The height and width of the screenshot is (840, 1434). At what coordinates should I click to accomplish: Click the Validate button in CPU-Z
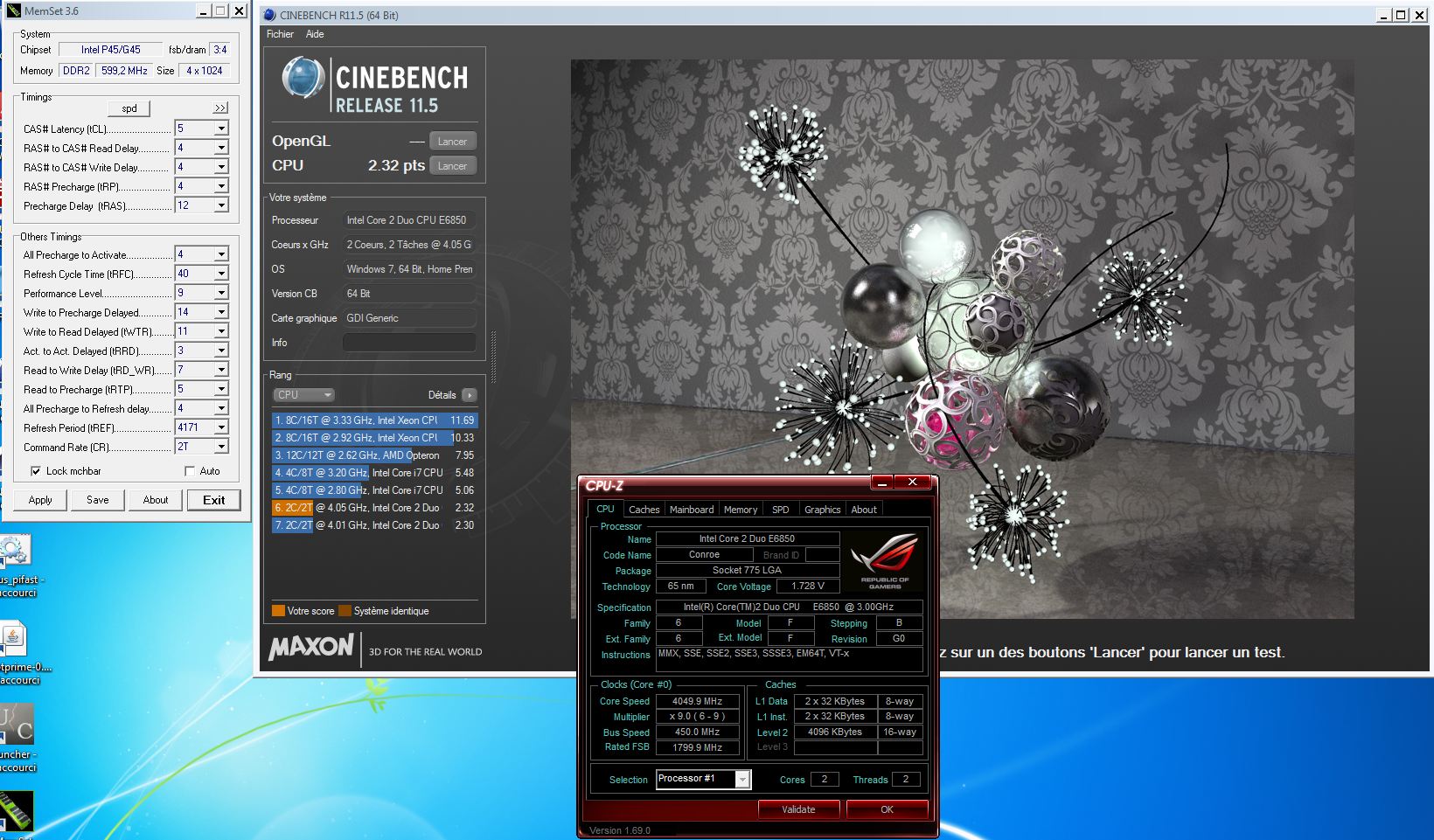pyautogui.click(x=798, y=809)
